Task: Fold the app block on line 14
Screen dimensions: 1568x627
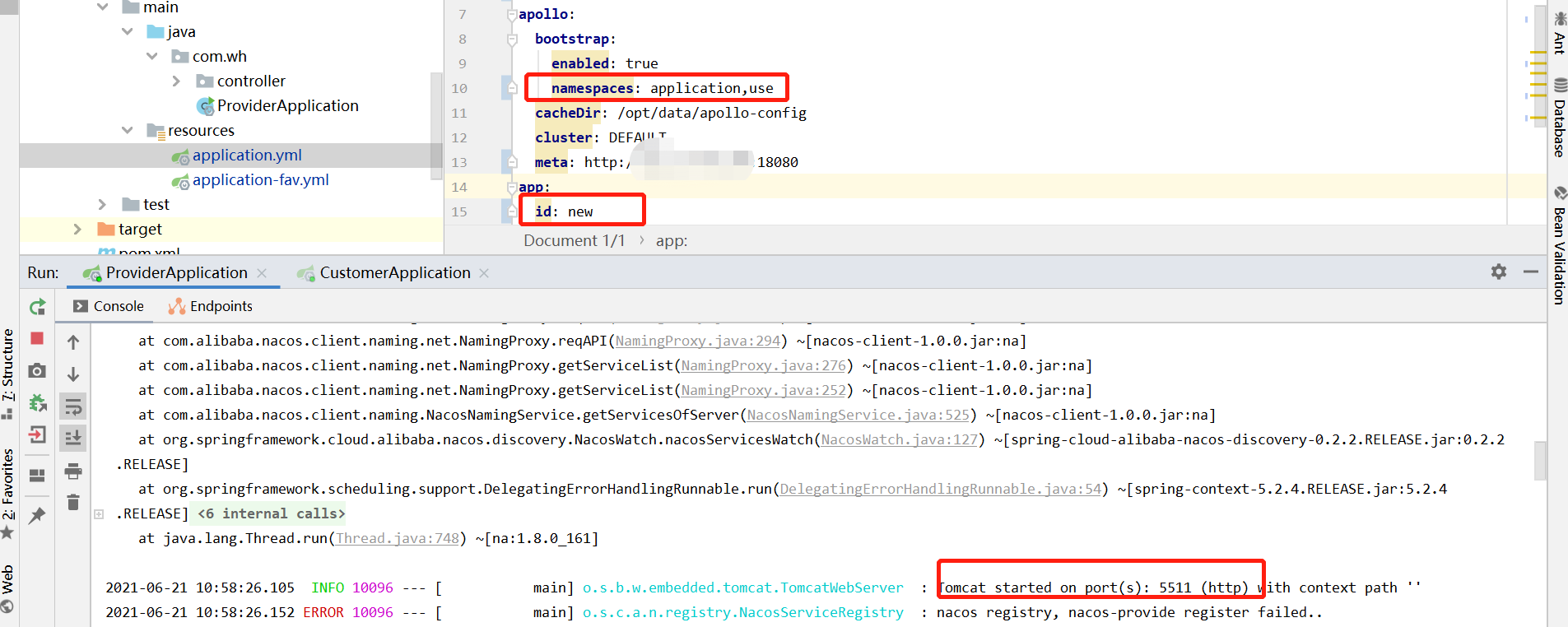Action: tap(512, 188)
